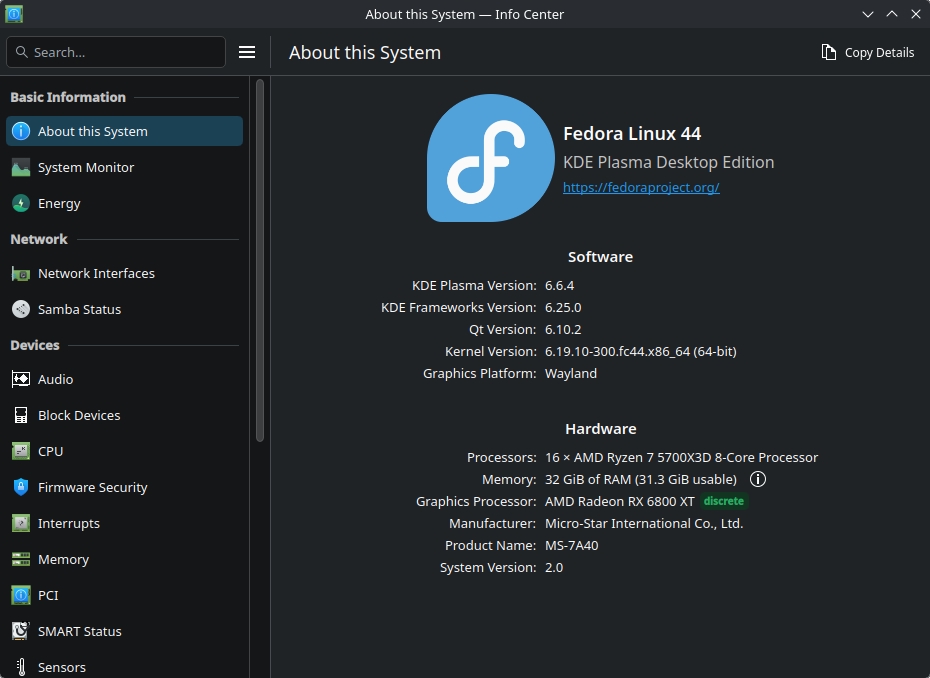This screenshot has width=930, height=678.
Task: Click the discrete GPU badge
Action: tap(724, 501)
